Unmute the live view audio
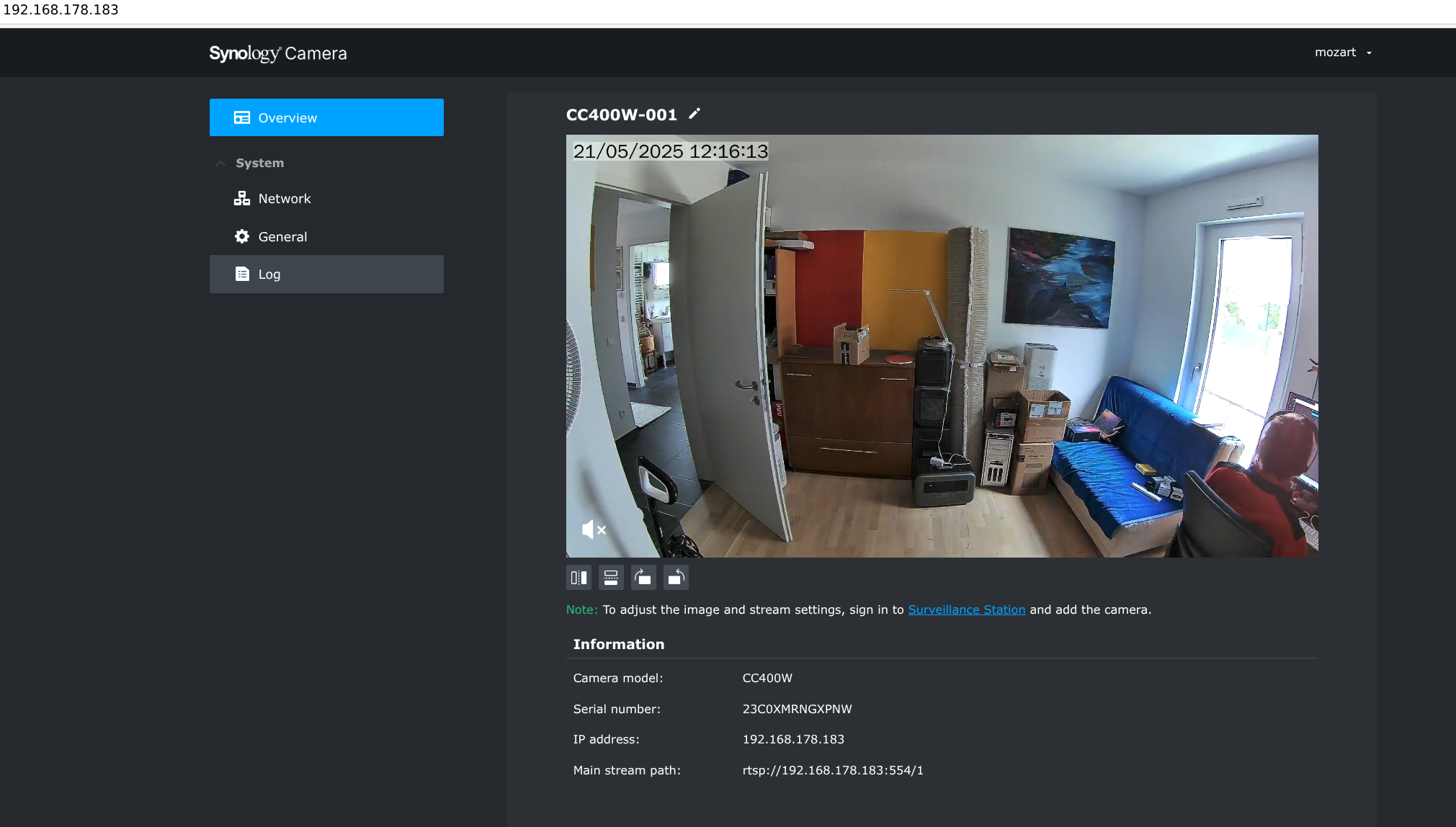The image size is (1456, 827). (x=594, y=529)
